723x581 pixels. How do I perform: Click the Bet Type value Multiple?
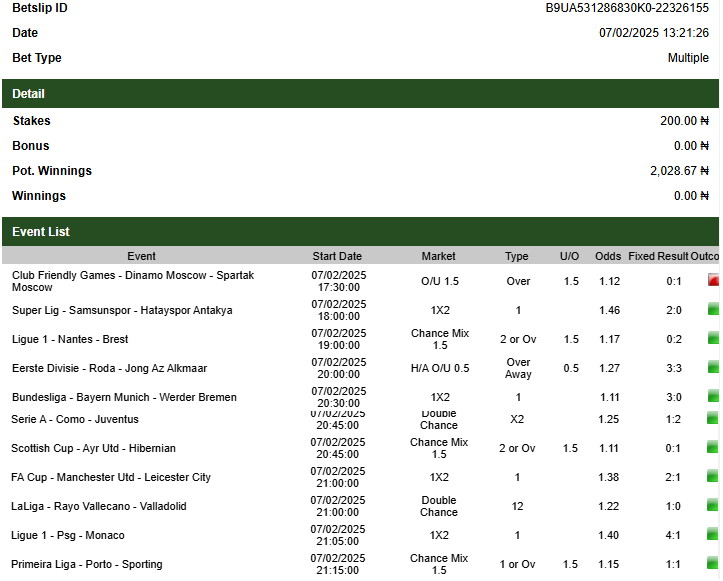[688, 58]
